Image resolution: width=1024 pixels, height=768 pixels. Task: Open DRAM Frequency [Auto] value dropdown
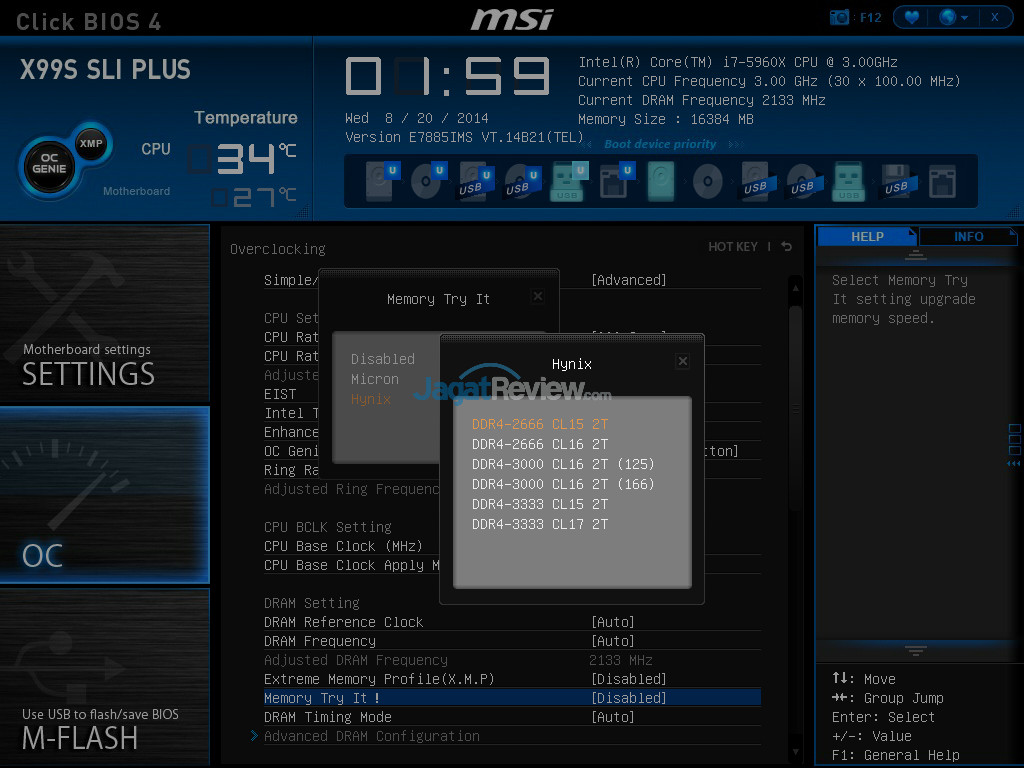[613, 641]
